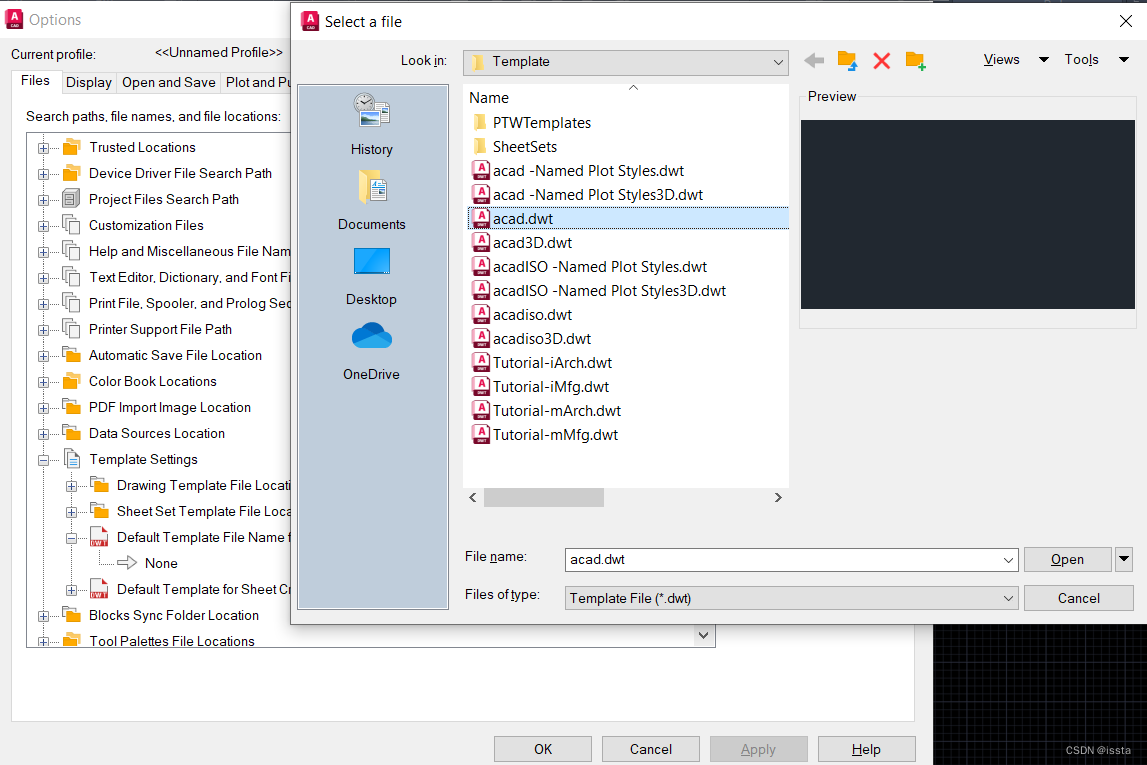The width and height of the screenshot is (1147, 765).
Task: Open the Look in Template dropdown
Action: click(x=626, y=62)
